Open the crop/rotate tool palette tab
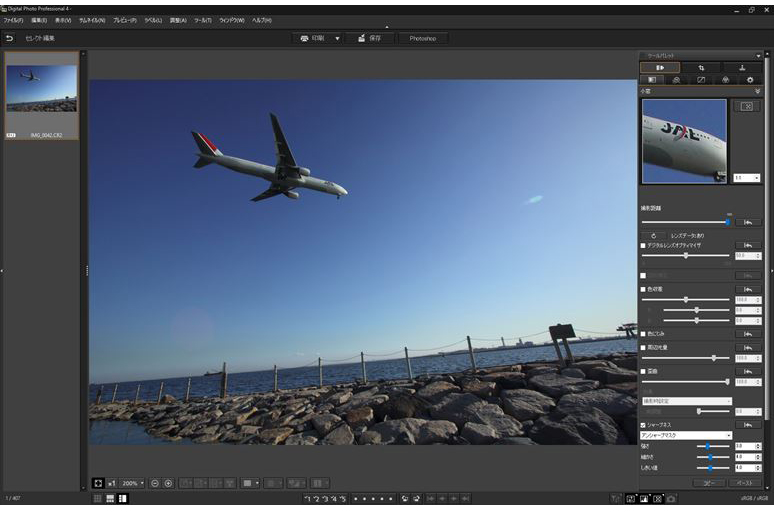The height and width of the screenshot is (516, 774). pyautogui.click(x=701, y=67)
